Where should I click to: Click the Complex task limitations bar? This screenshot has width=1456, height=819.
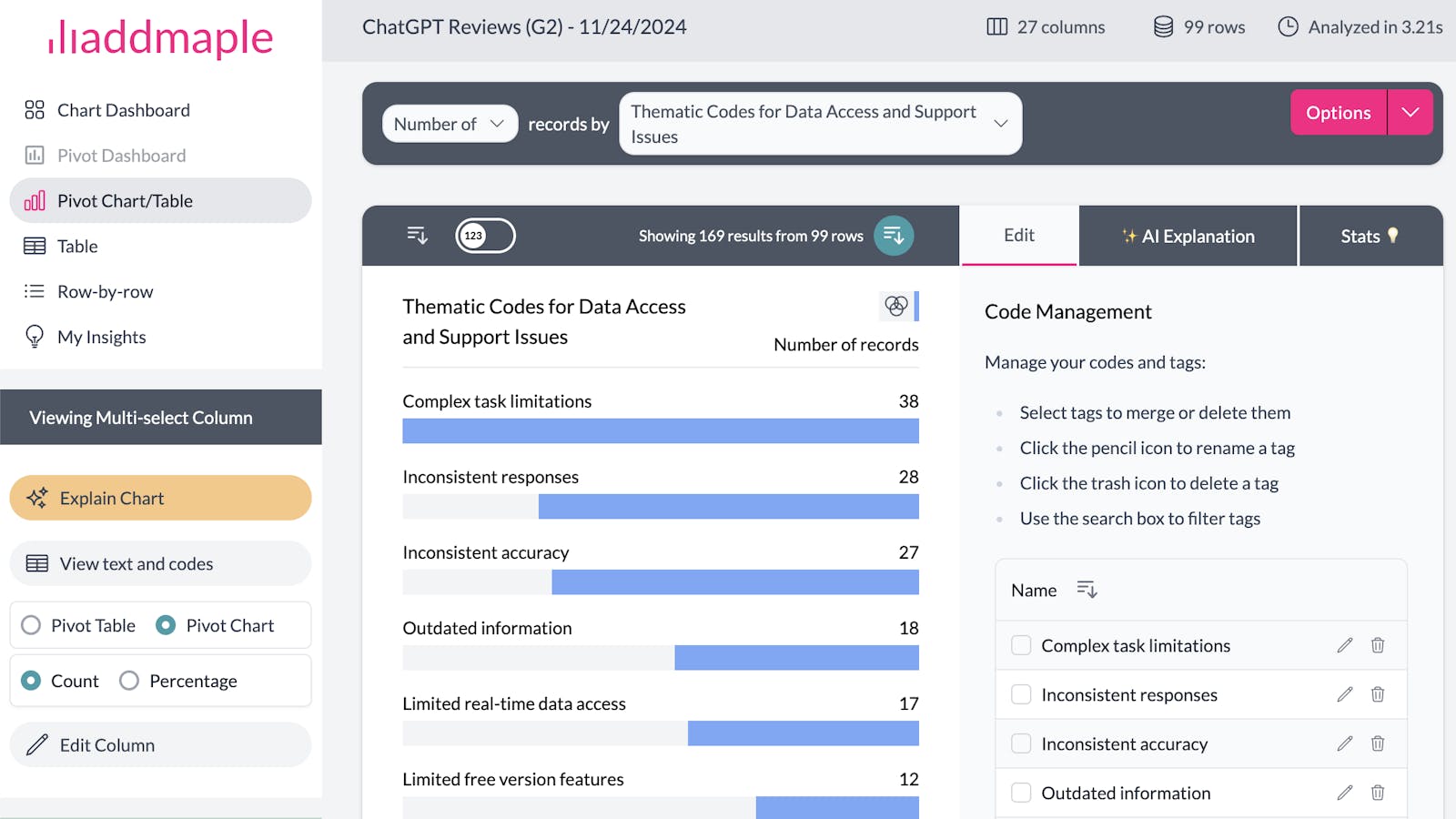660,431
